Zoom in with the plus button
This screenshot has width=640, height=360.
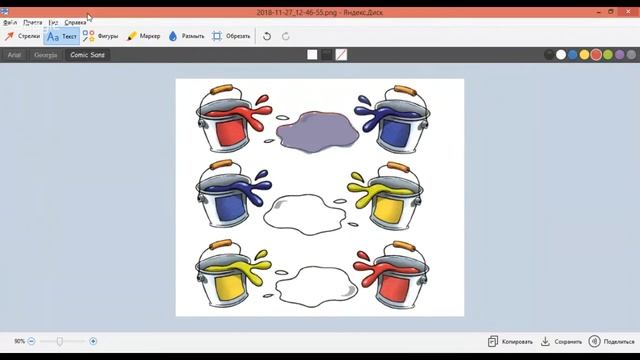tap(93, 341)
